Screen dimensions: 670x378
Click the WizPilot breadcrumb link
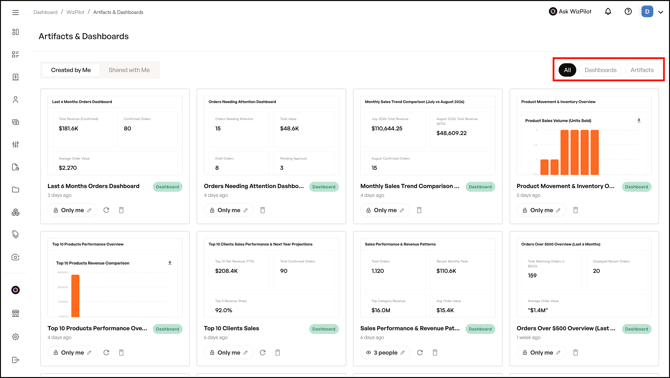click(75, 12)
